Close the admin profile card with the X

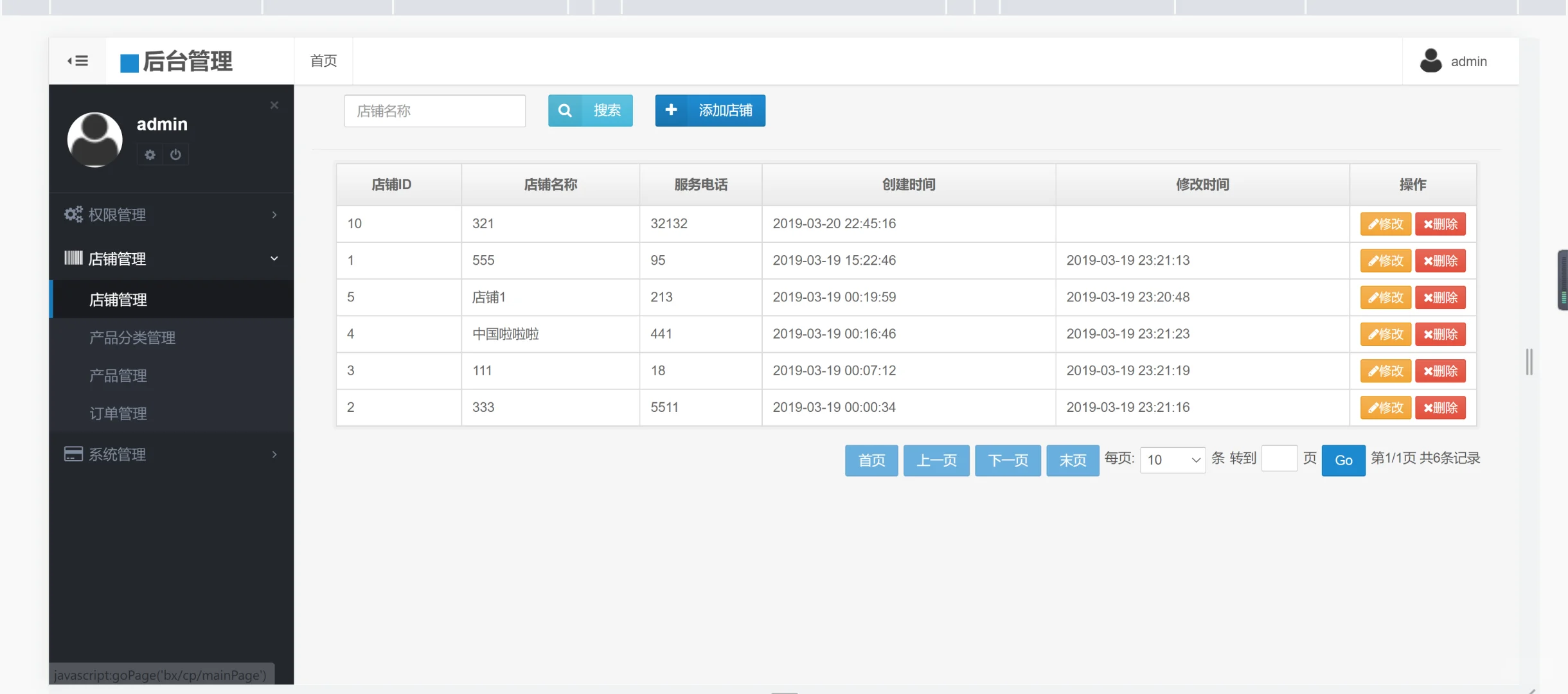[274, 105]
